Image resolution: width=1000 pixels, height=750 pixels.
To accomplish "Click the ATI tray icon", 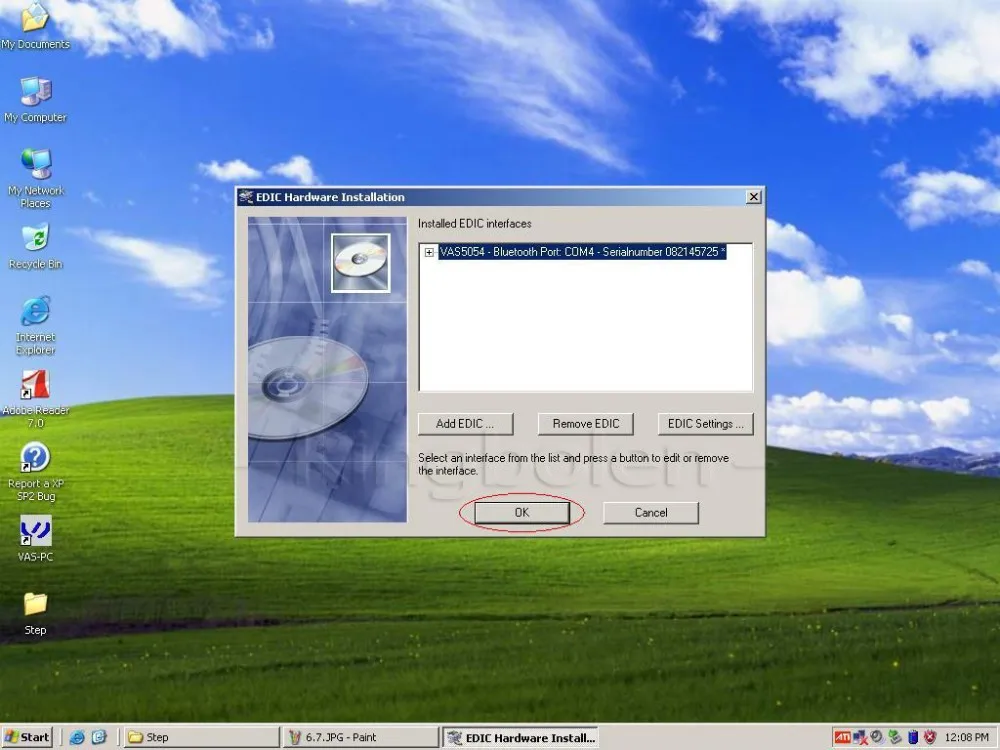I will pos(842,738).
